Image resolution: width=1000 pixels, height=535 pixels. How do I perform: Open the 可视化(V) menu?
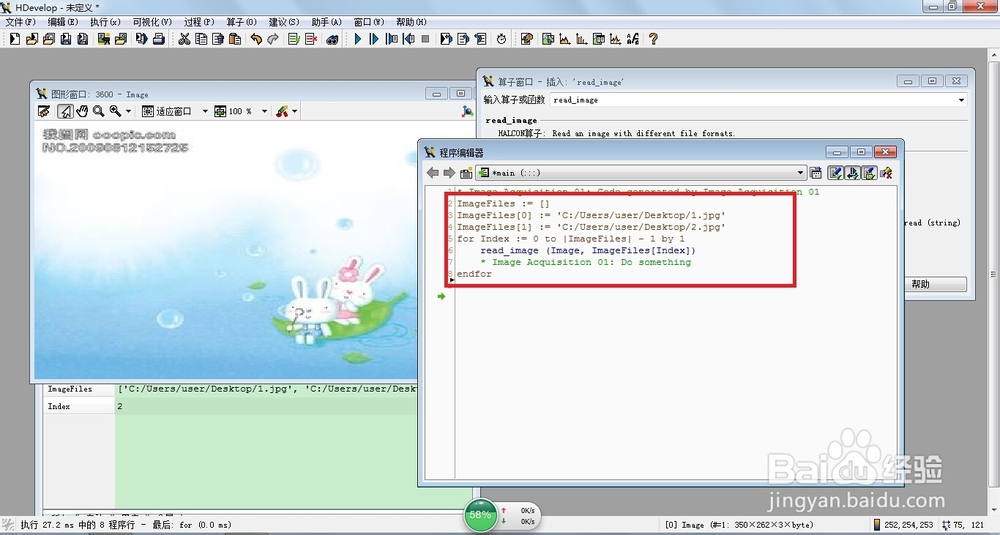[152, 22]
